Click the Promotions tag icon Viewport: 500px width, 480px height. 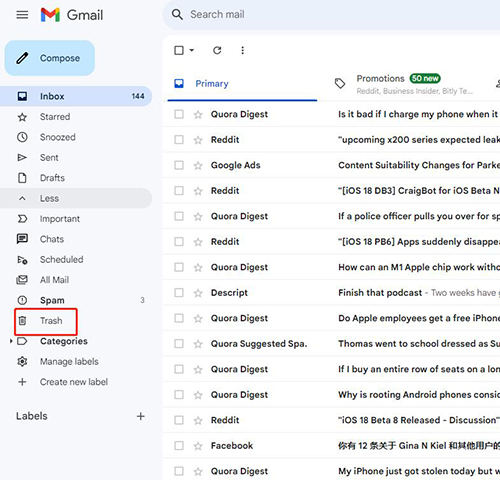pos(340,83)
